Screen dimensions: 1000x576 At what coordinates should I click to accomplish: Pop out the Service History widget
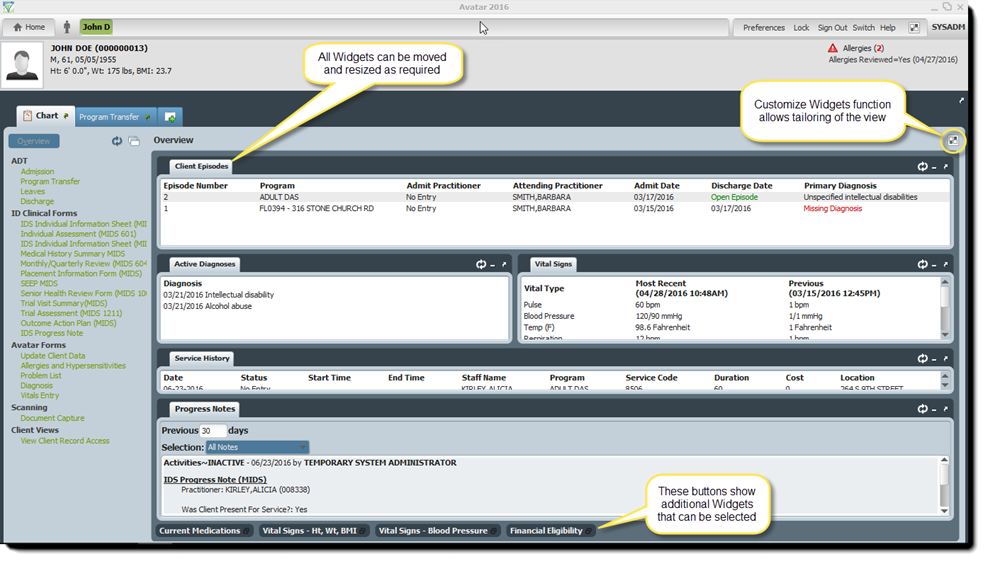pos(946,358)
